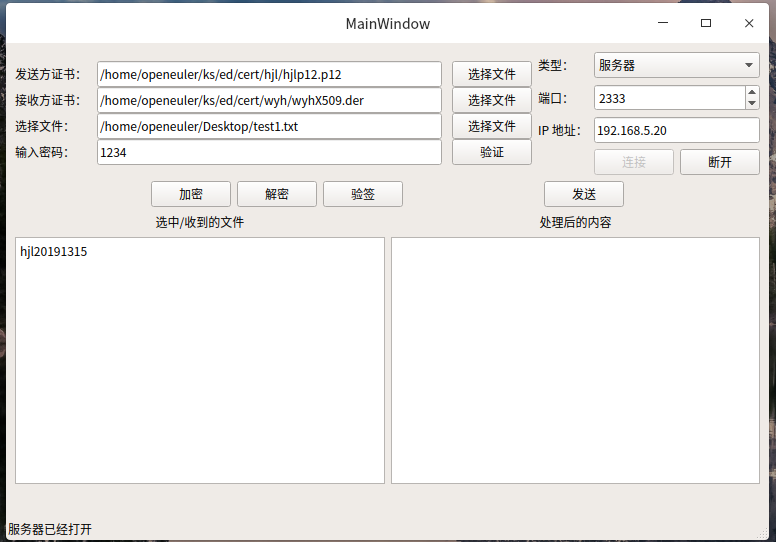Click the greyed-out 连接 connect button

[x=634, y=162]
